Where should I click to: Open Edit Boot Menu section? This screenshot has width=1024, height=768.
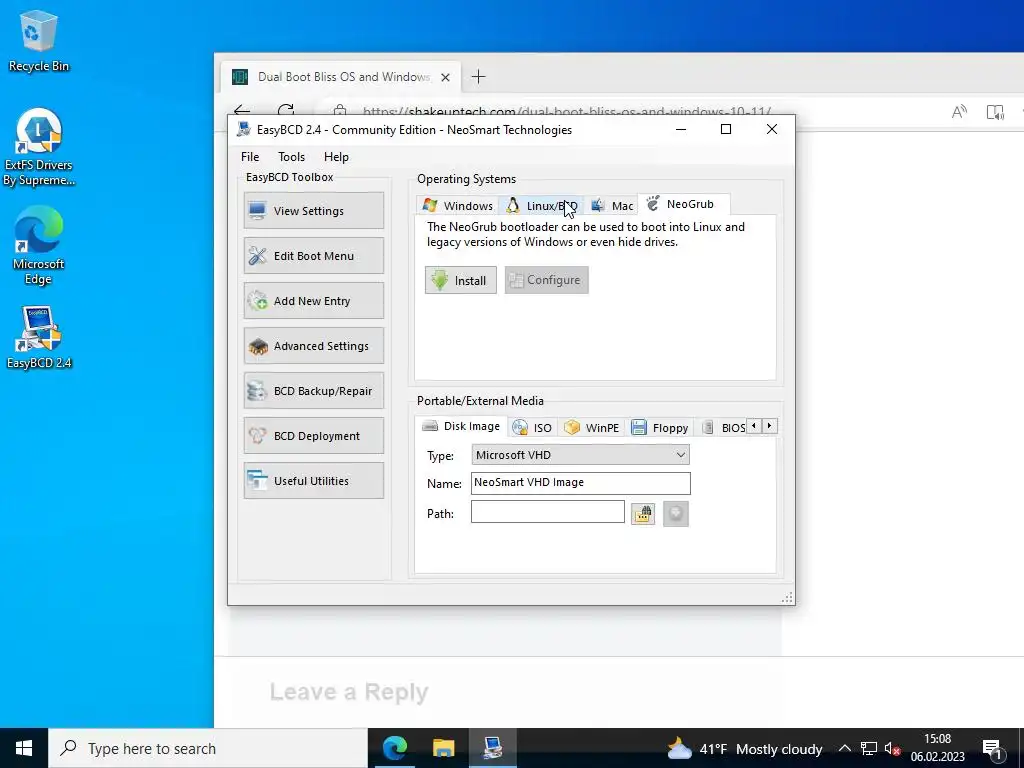(x=313, y=255)
